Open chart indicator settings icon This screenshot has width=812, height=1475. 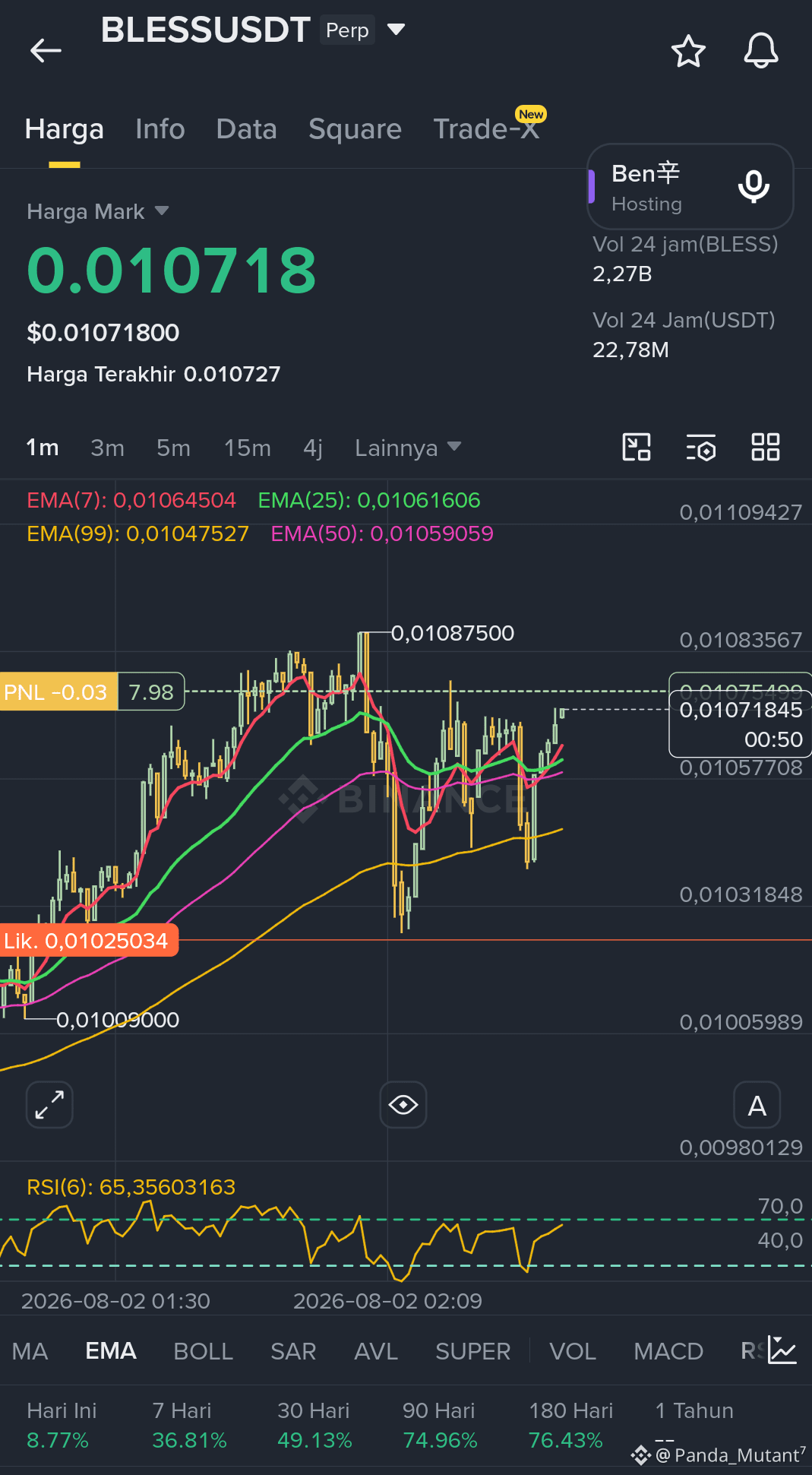tap(701, 447)
